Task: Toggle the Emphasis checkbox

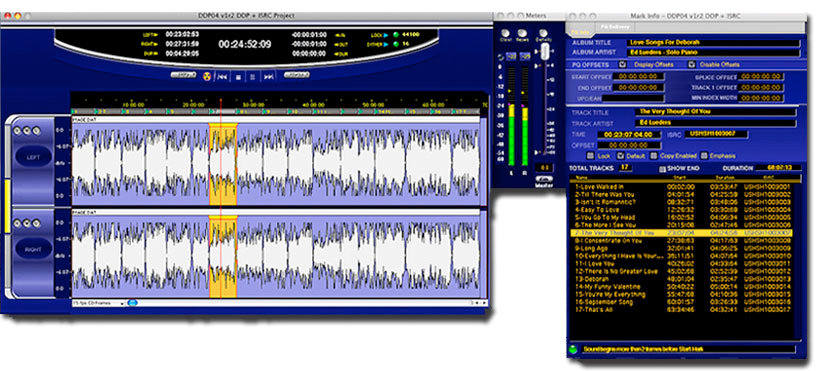Action: pyautogui.click(x=704, y=156)
